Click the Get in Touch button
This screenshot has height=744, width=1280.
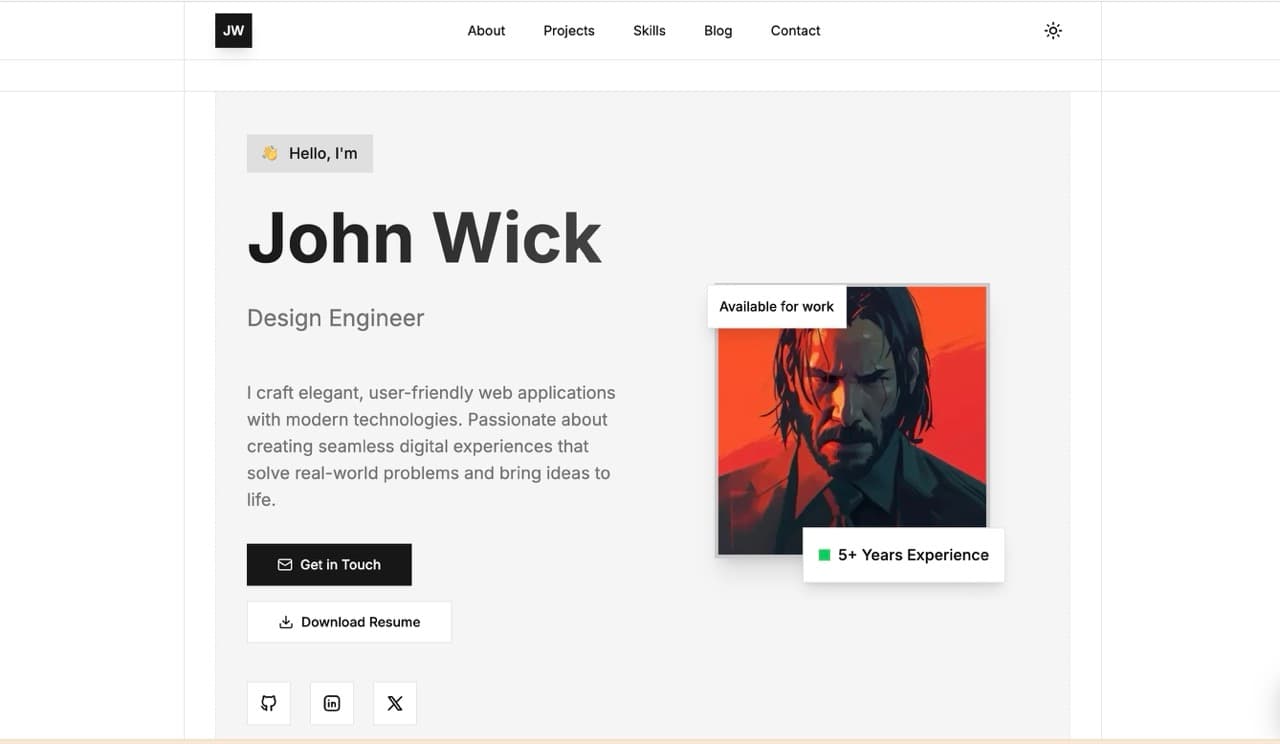pos(329,564)
